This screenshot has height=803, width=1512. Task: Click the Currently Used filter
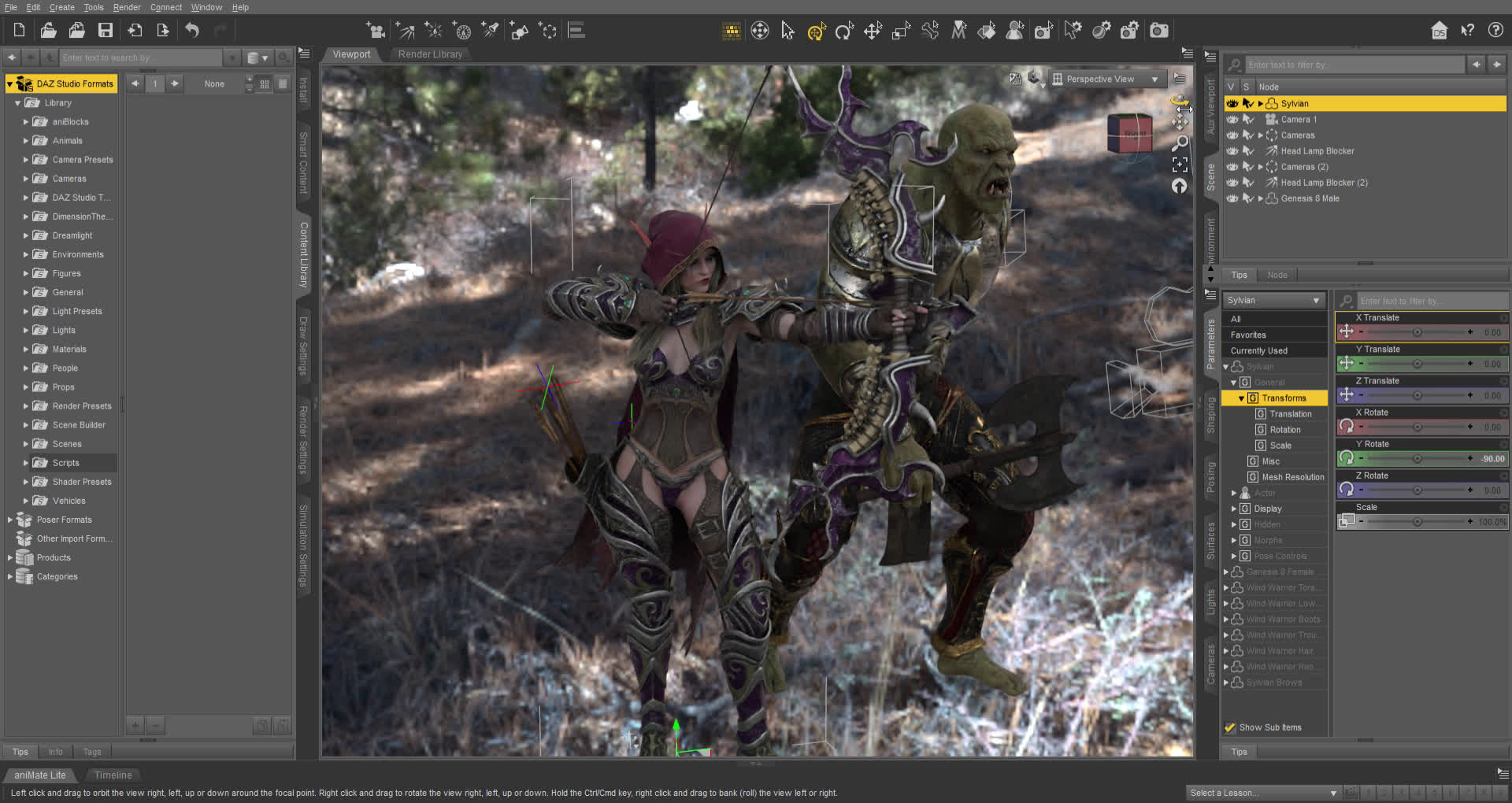(1258, 351)
